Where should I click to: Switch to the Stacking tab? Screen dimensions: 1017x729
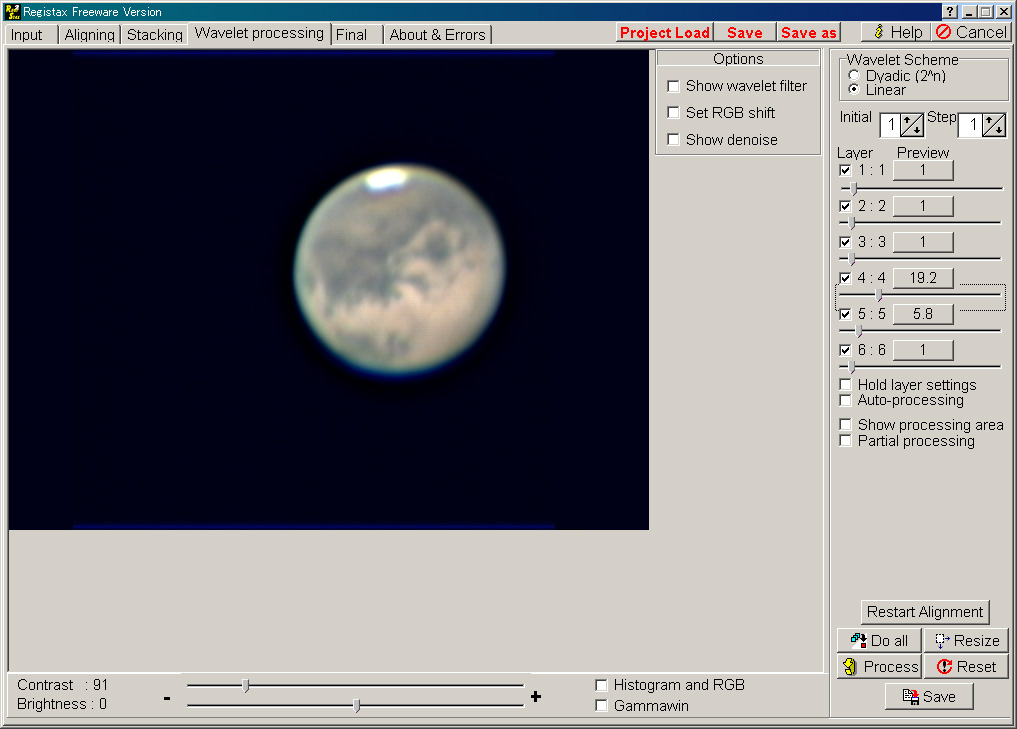tap(154, 35)
